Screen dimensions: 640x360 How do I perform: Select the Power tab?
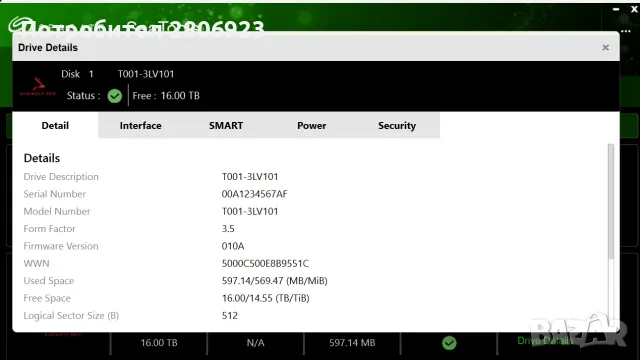(x=311, y=125)
